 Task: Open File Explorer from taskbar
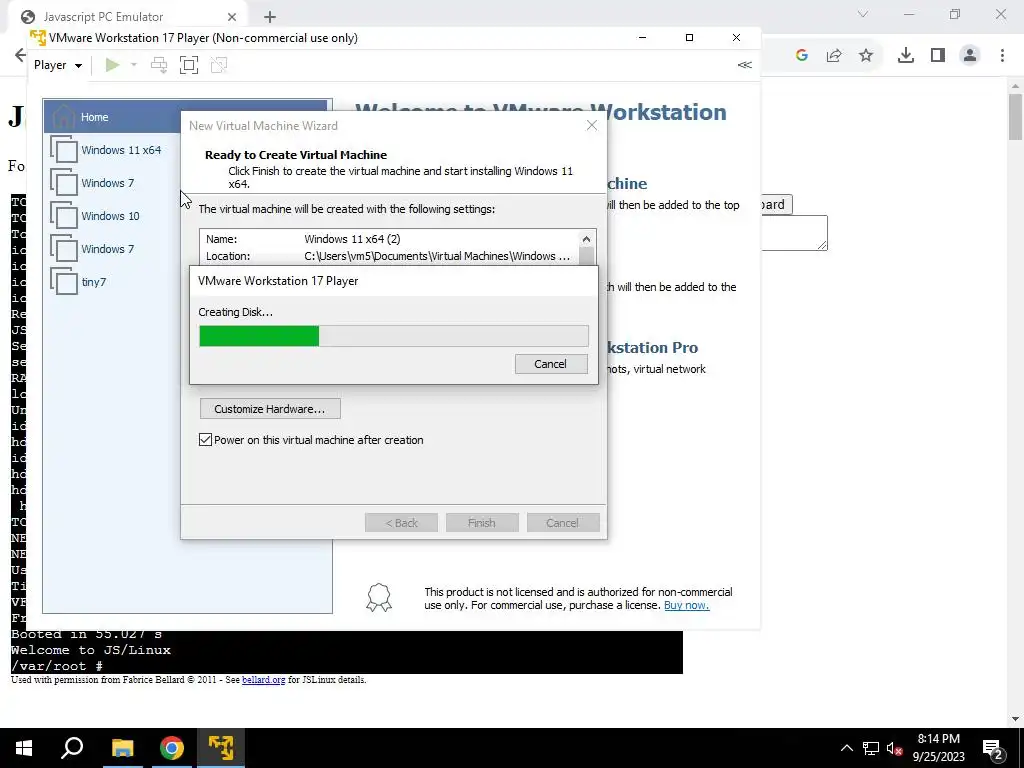click(122, 748)
